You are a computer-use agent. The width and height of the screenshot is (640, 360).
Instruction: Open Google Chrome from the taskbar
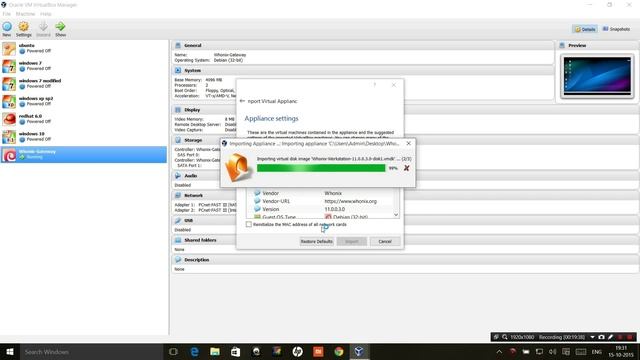(x=338, y=351)
